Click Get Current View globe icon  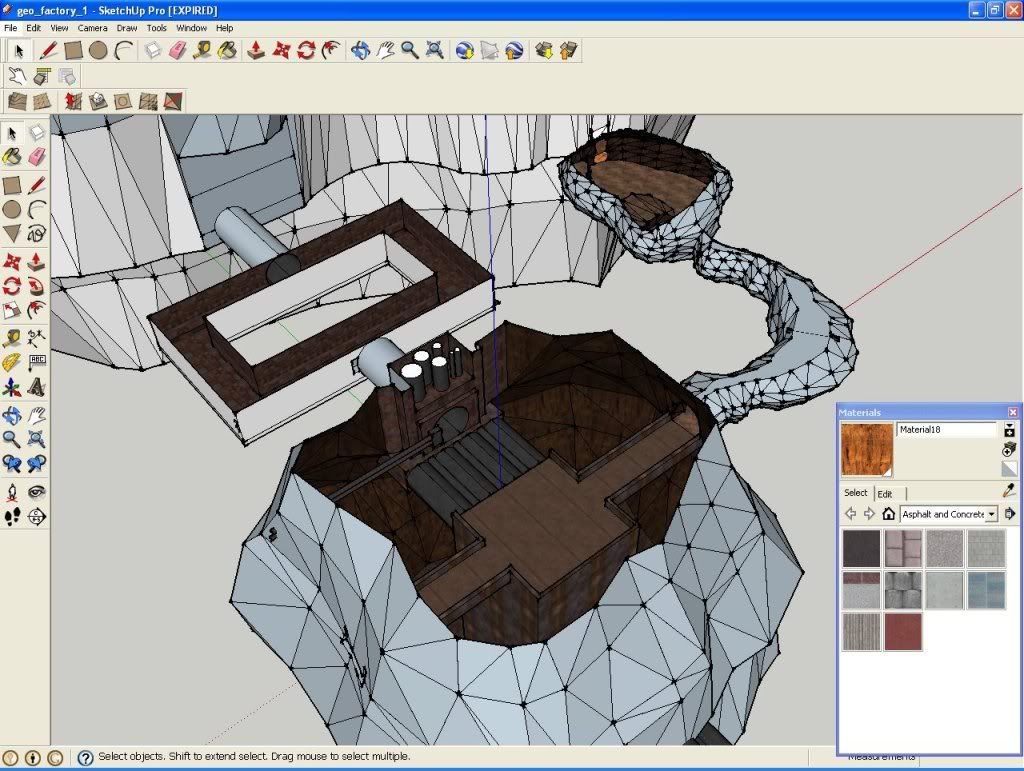tap(464, 50)
